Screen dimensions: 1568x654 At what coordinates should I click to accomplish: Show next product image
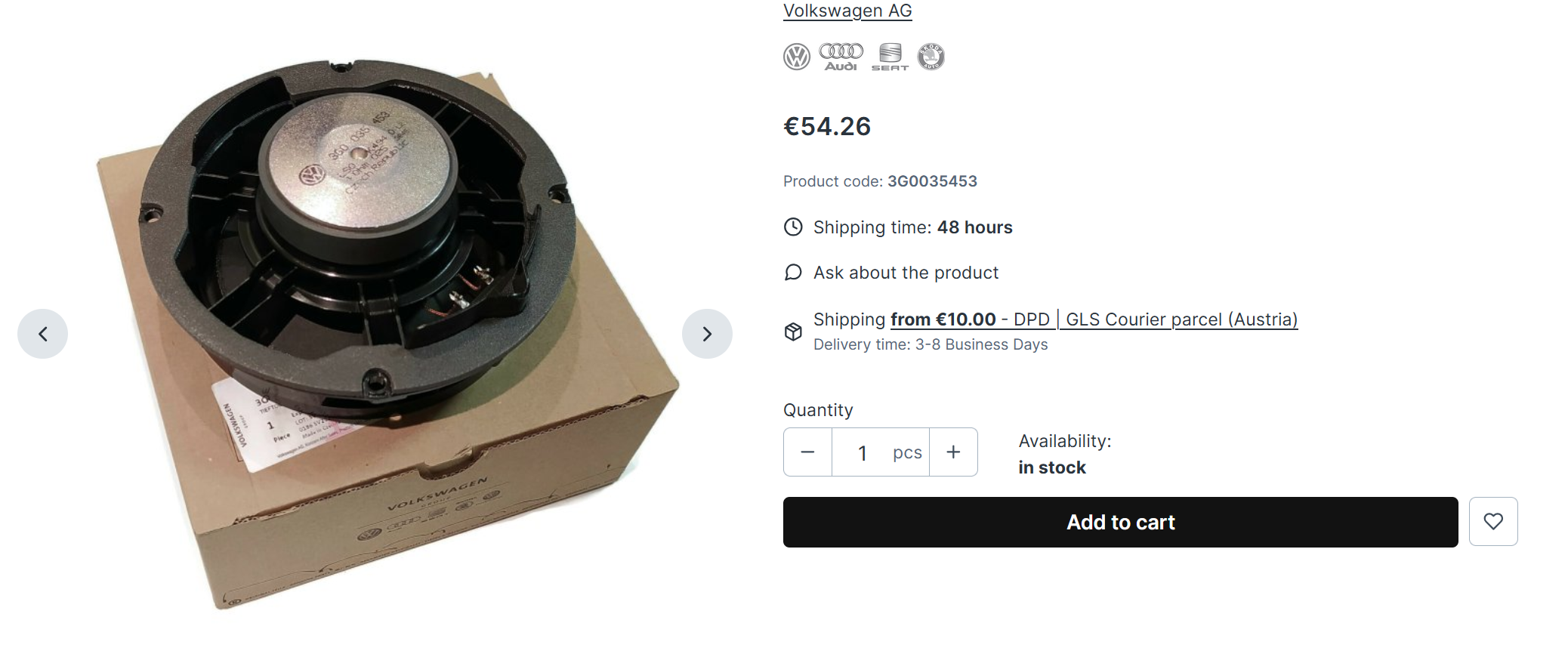coord(707,334)
